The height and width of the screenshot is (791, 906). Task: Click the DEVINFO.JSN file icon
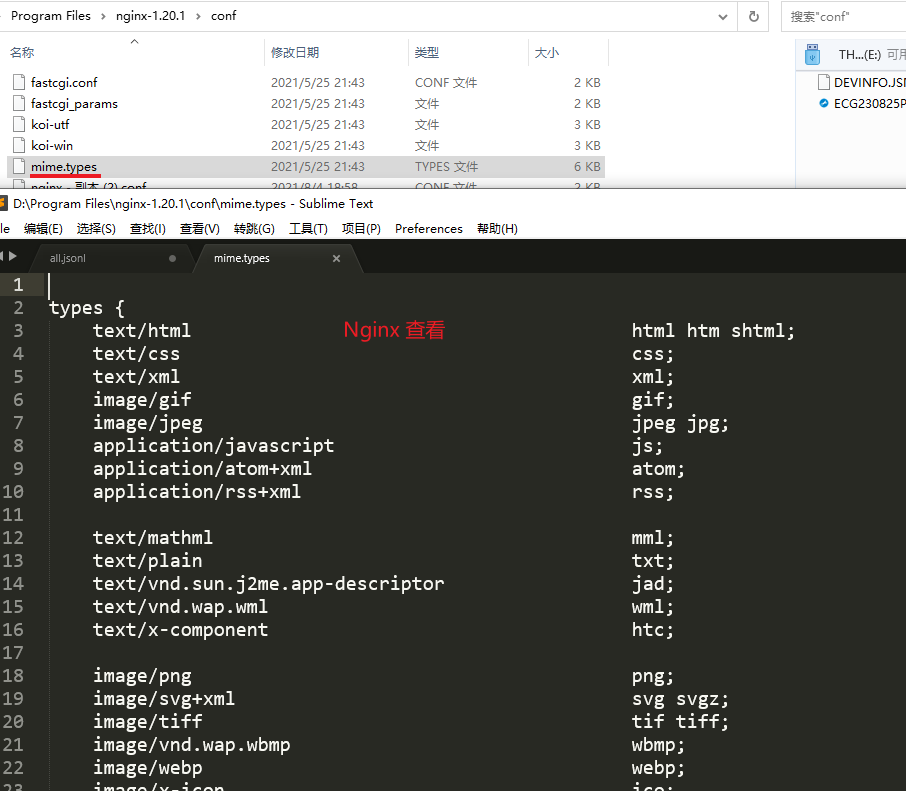[824, 82]
